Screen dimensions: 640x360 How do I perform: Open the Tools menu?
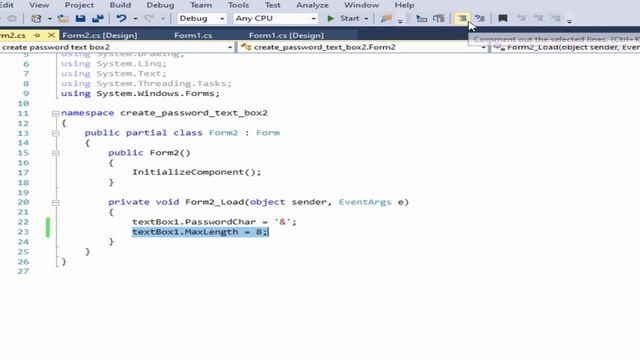(238, 5)
